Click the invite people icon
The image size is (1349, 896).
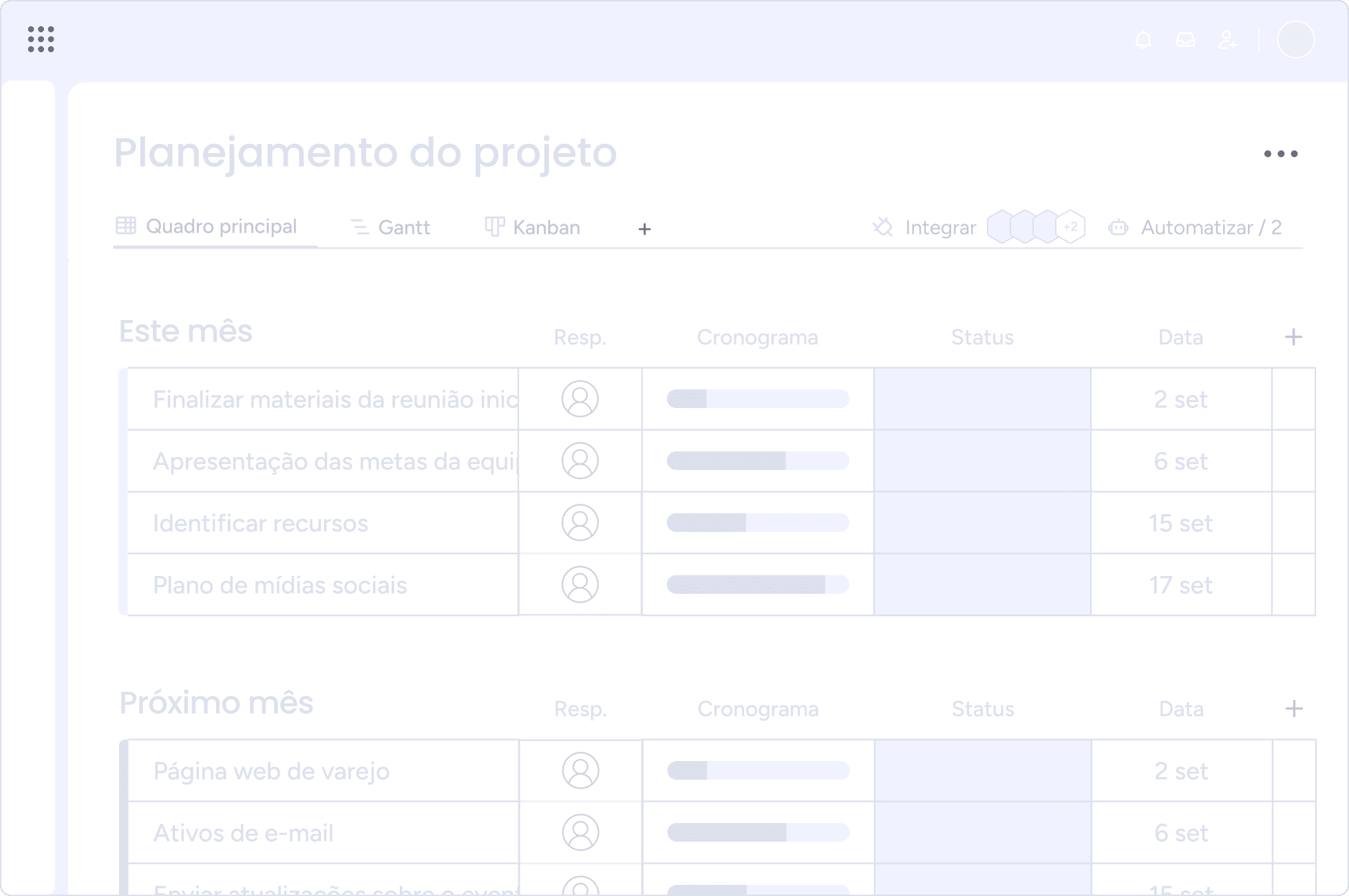pos(1227,40)
